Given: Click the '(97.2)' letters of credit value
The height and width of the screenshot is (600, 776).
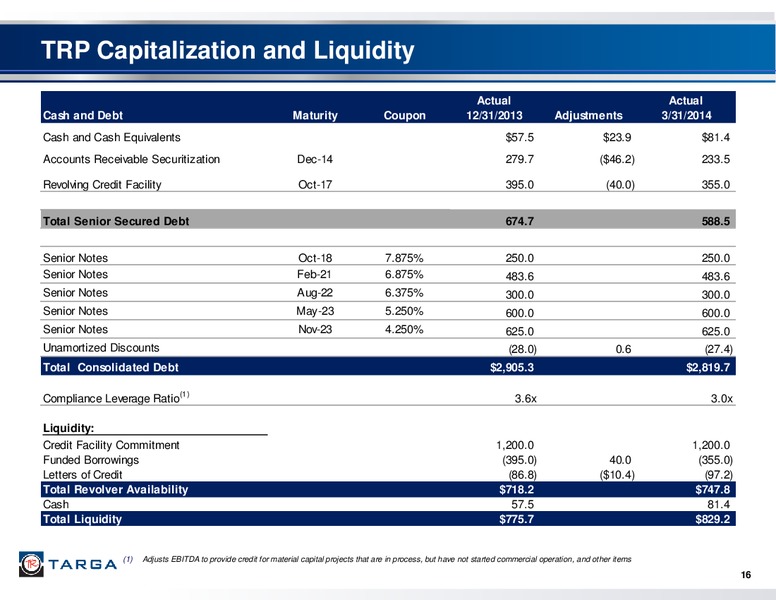Looking at the screenshot, I should tap(719, 475).
